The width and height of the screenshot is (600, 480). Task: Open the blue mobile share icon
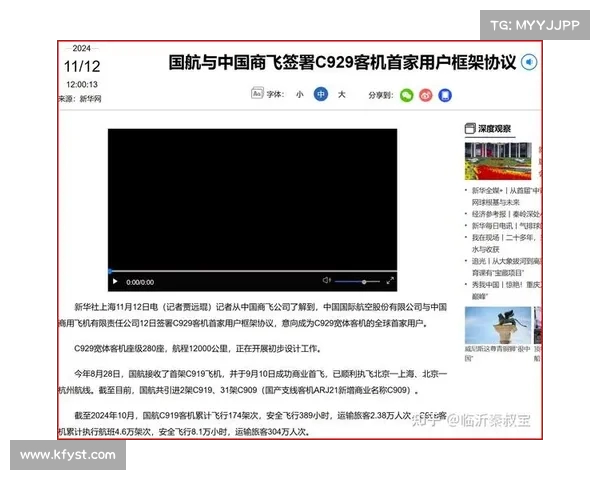[x=445, y=95]
